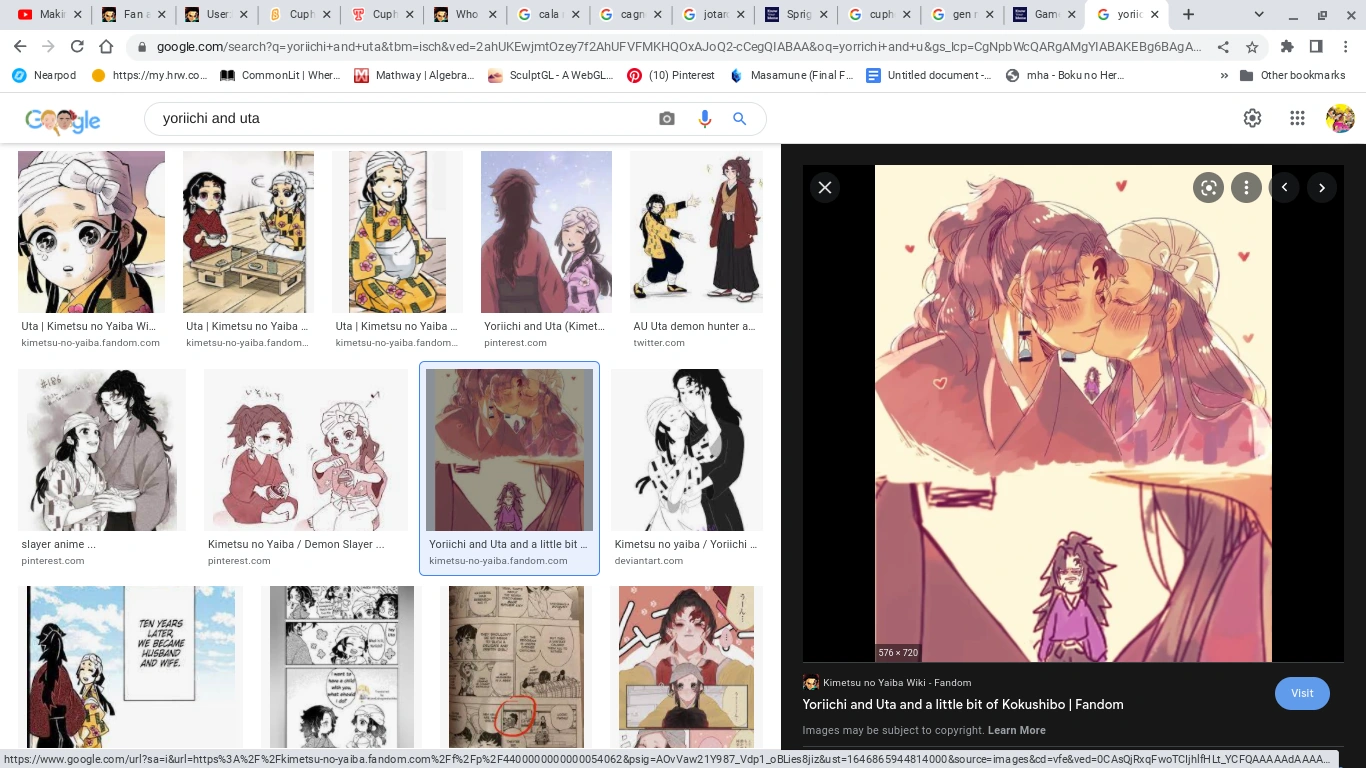Go to the previous image arrow
1366x768 pixels.
tap(1284, 187)
